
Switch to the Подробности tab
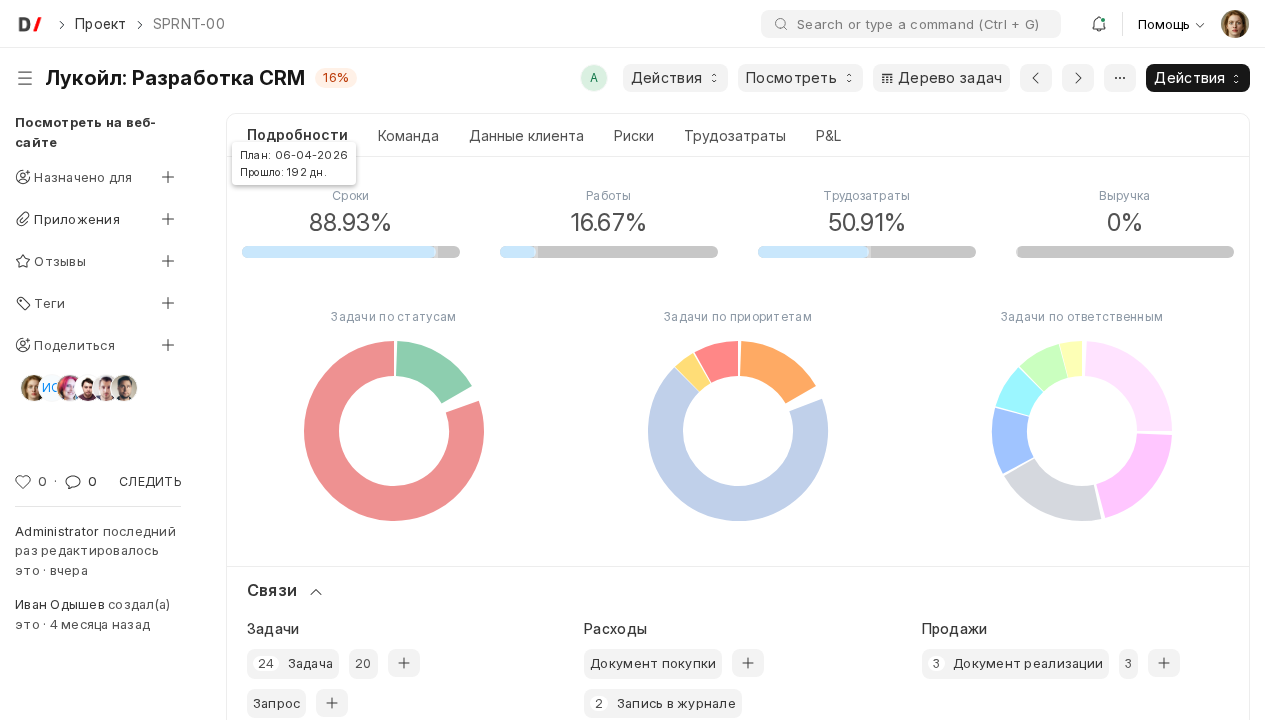click(x=297, y=135)
